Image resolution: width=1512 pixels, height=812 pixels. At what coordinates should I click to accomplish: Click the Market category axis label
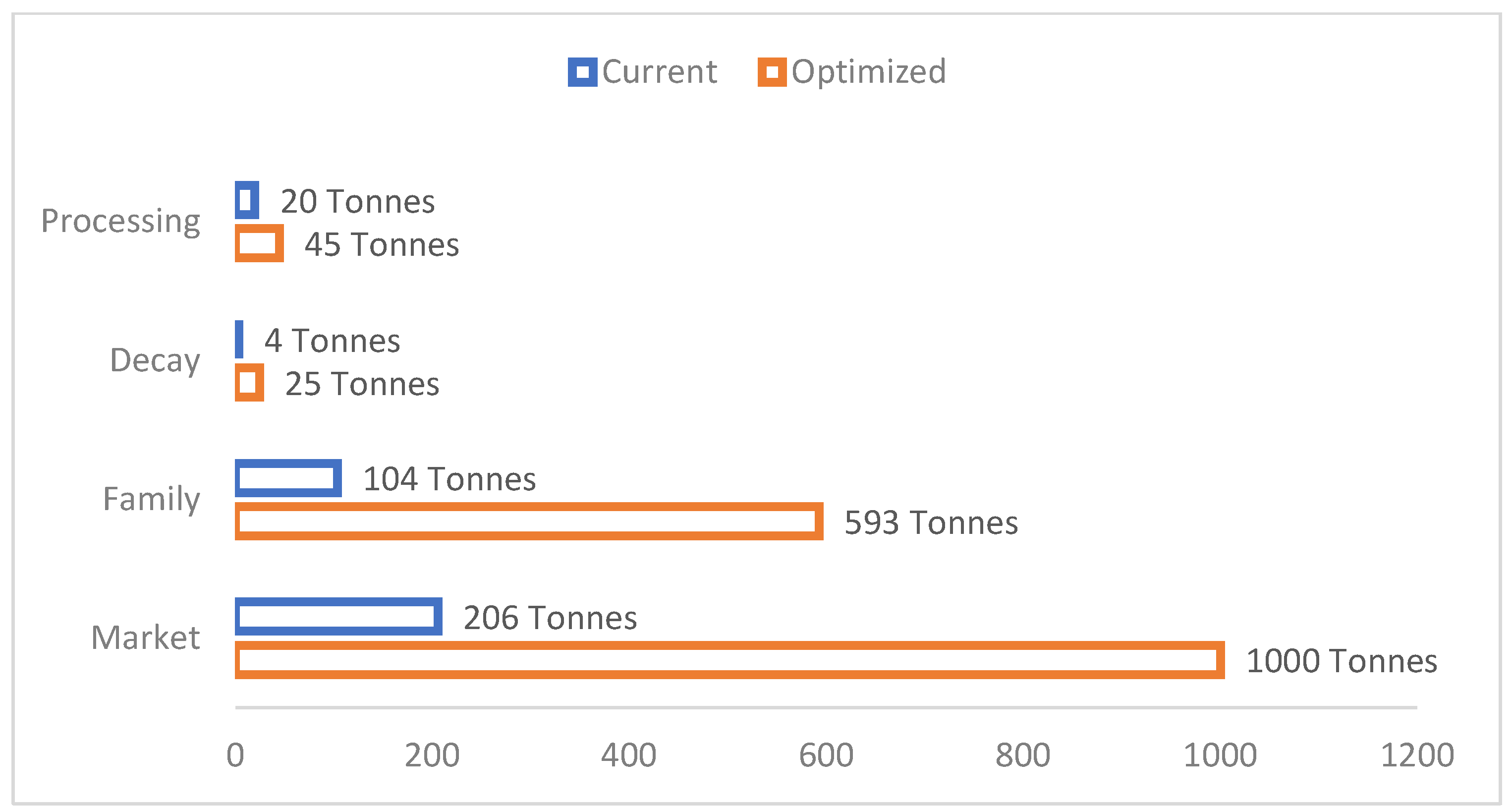146,638
